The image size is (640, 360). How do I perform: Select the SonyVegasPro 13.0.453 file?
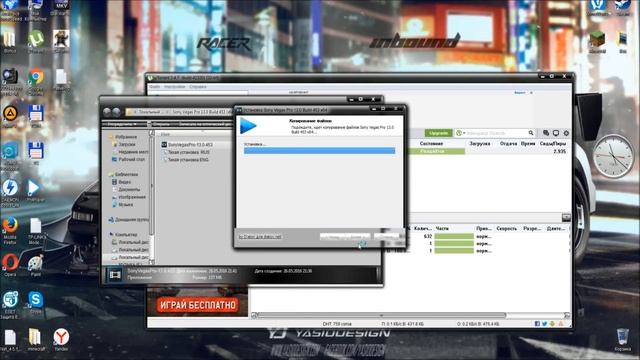click(x=187, y=144)
